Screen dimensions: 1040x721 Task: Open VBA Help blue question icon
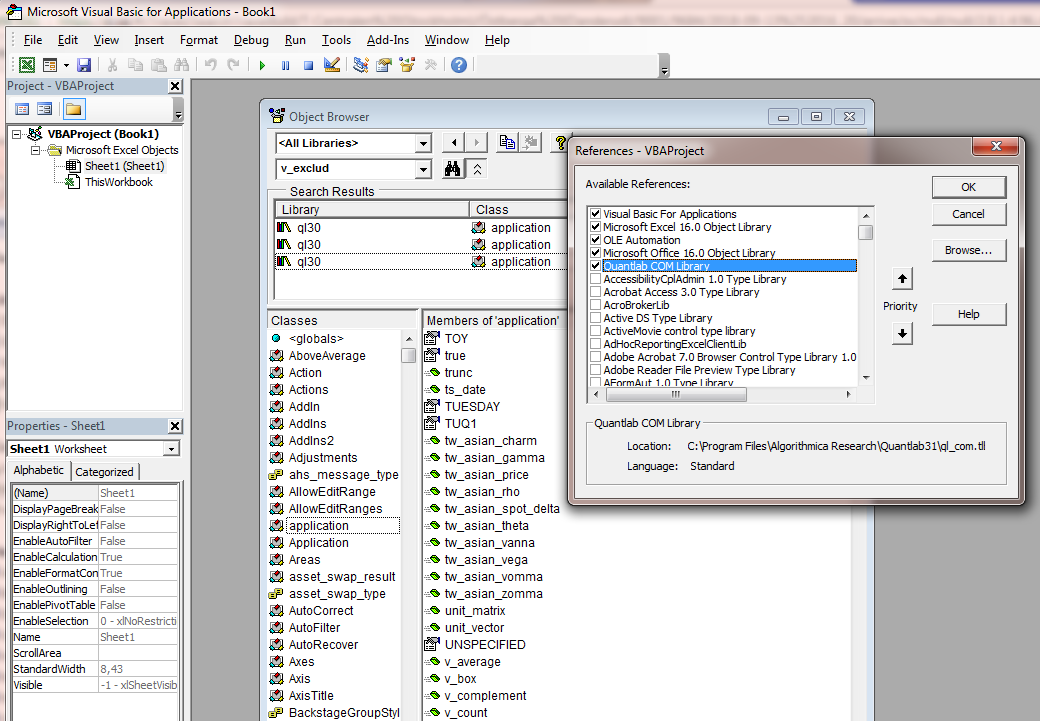coord(459,64)
